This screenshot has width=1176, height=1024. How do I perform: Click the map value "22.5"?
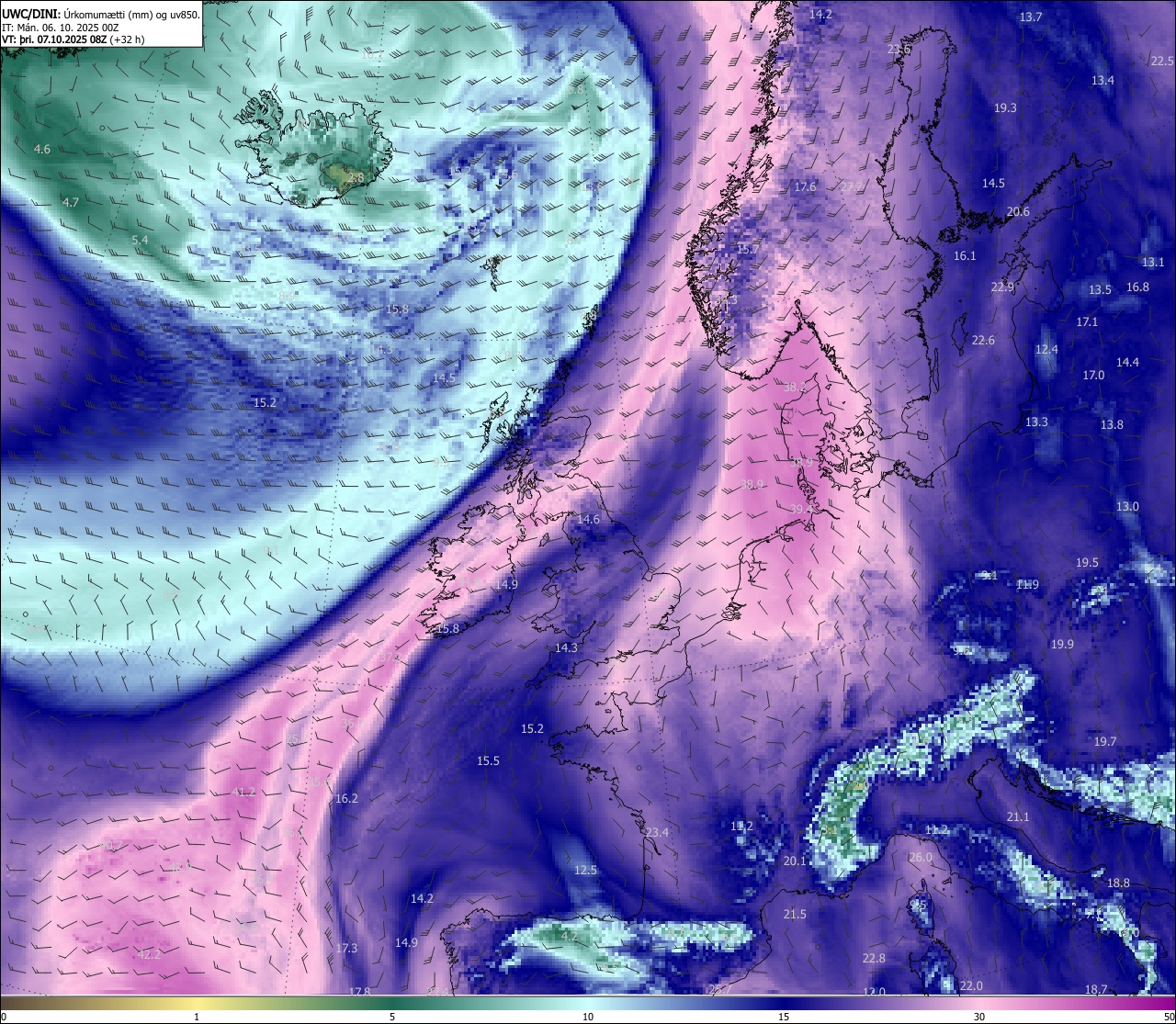(1162, 61)
